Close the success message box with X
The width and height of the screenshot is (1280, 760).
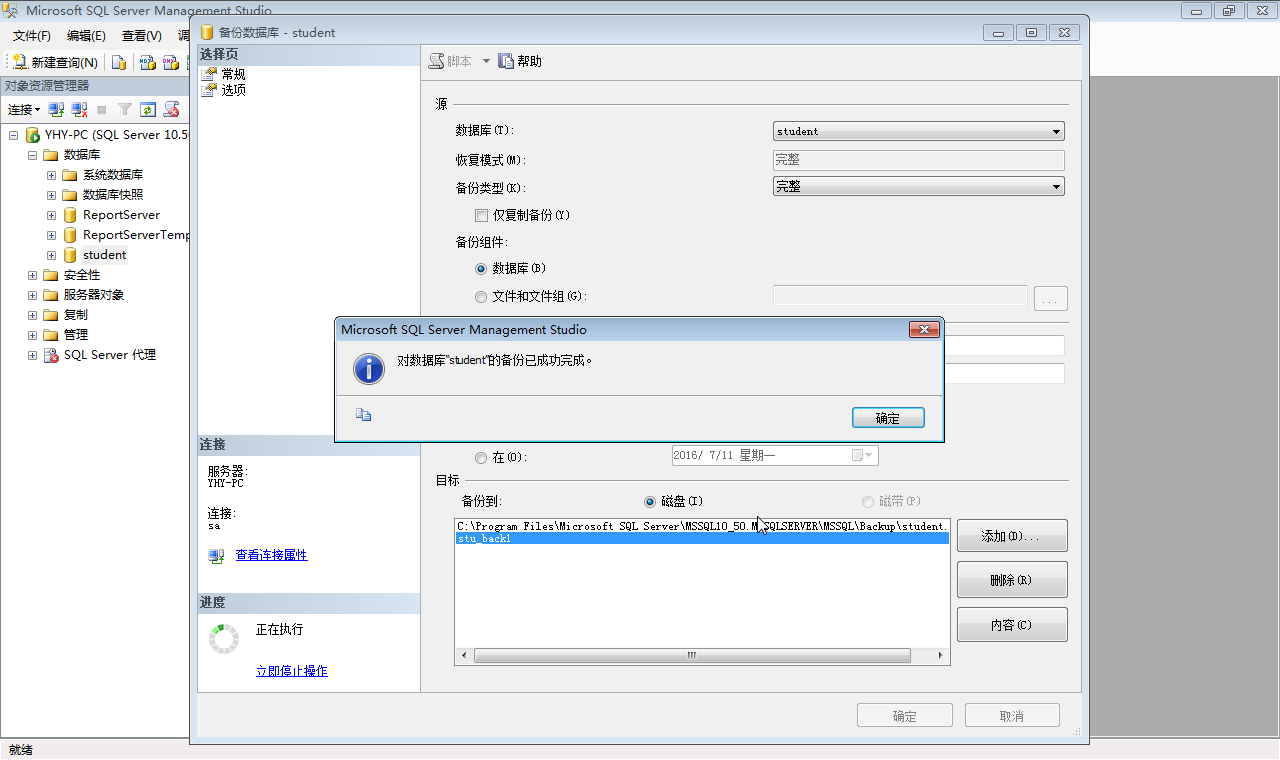point(924,329)
